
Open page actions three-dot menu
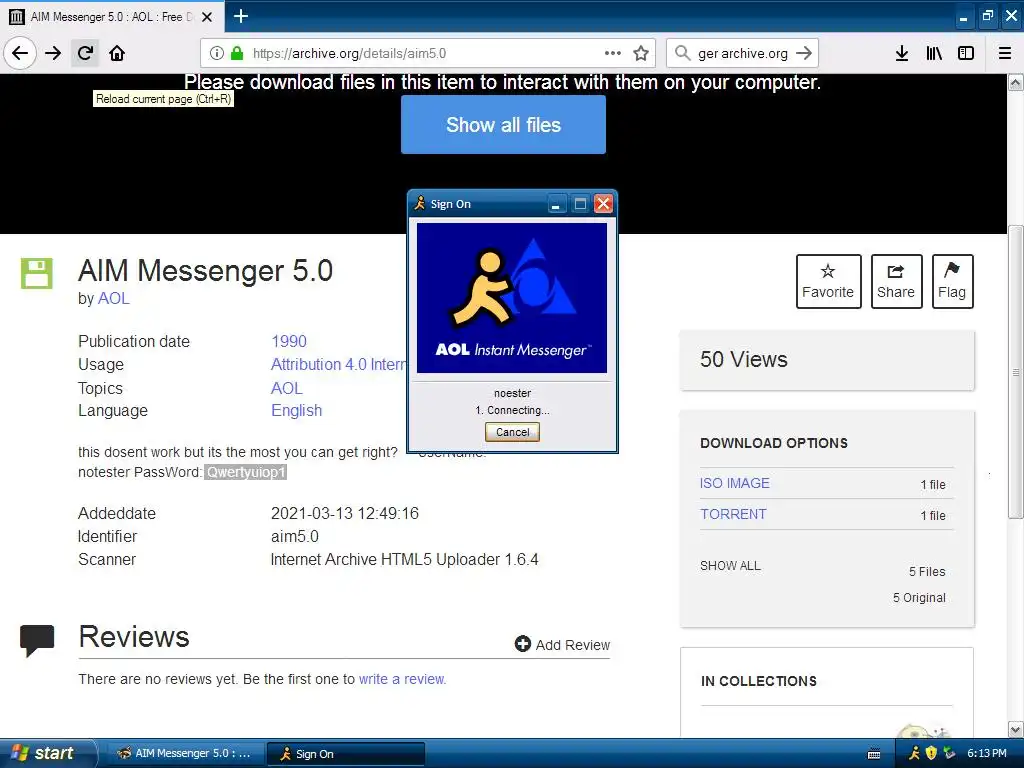pos(613,53)
